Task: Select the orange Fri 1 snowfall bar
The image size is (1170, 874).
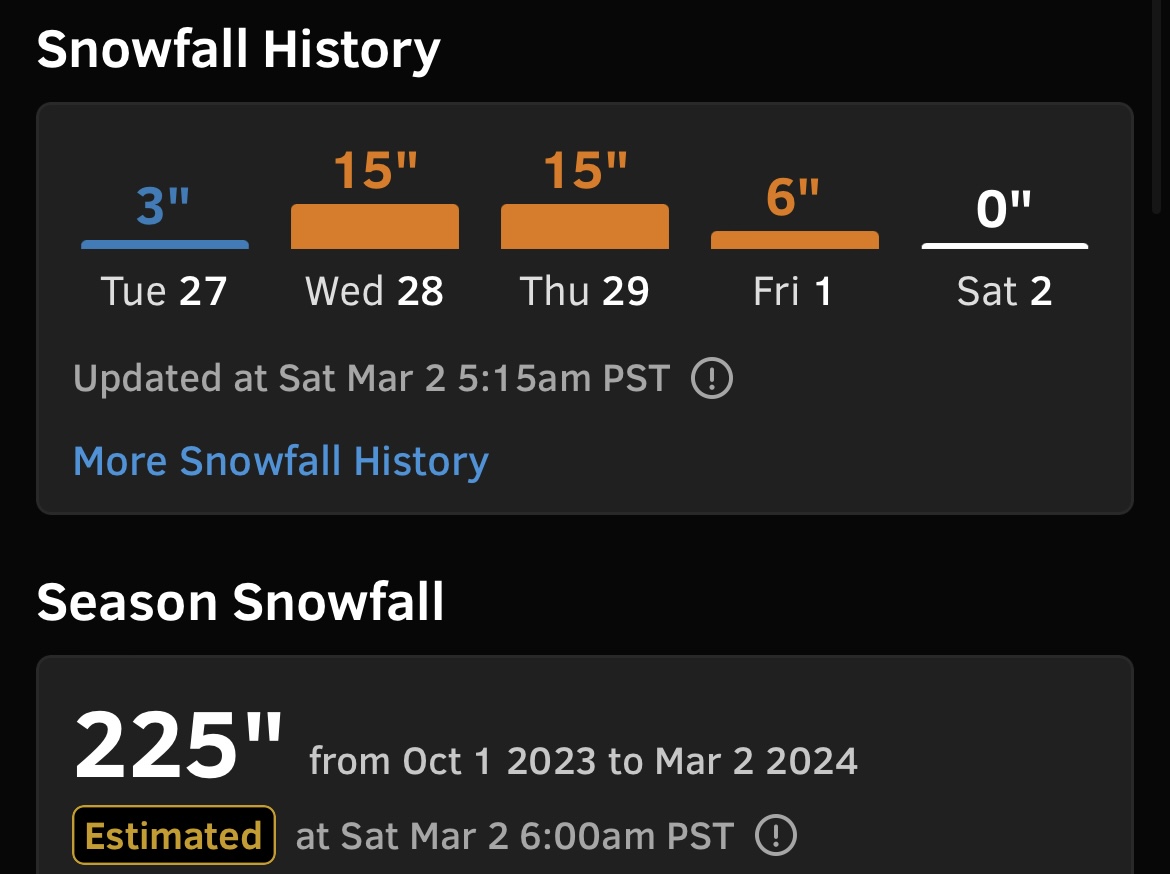Action: point(795,240)
